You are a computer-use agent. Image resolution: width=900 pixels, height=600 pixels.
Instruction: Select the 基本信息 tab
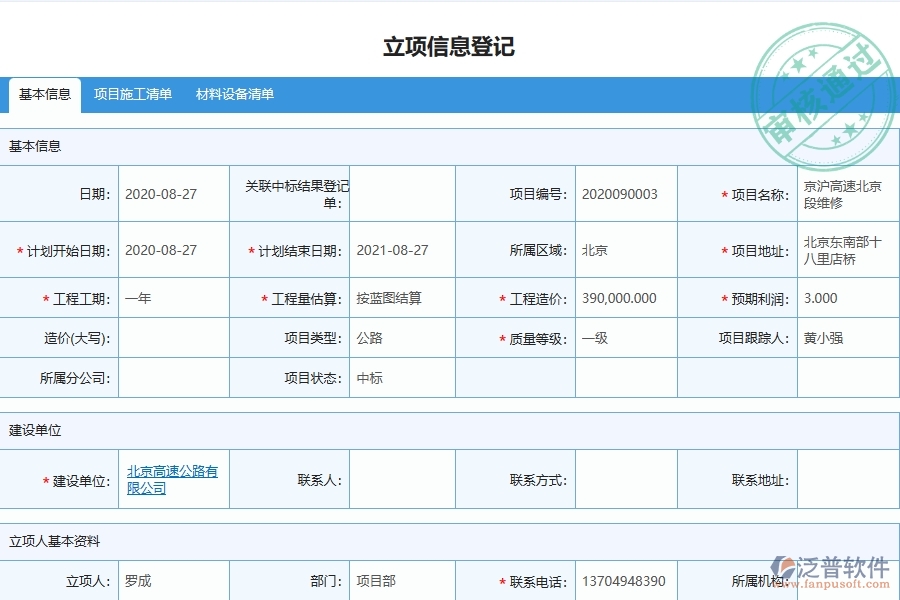point(44,95)
